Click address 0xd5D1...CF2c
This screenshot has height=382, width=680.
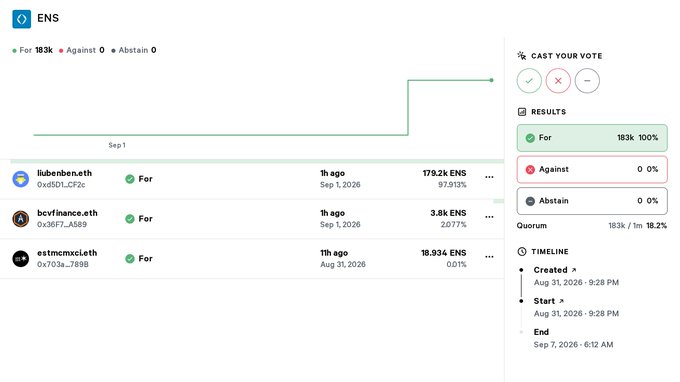(x=61, y=185)
